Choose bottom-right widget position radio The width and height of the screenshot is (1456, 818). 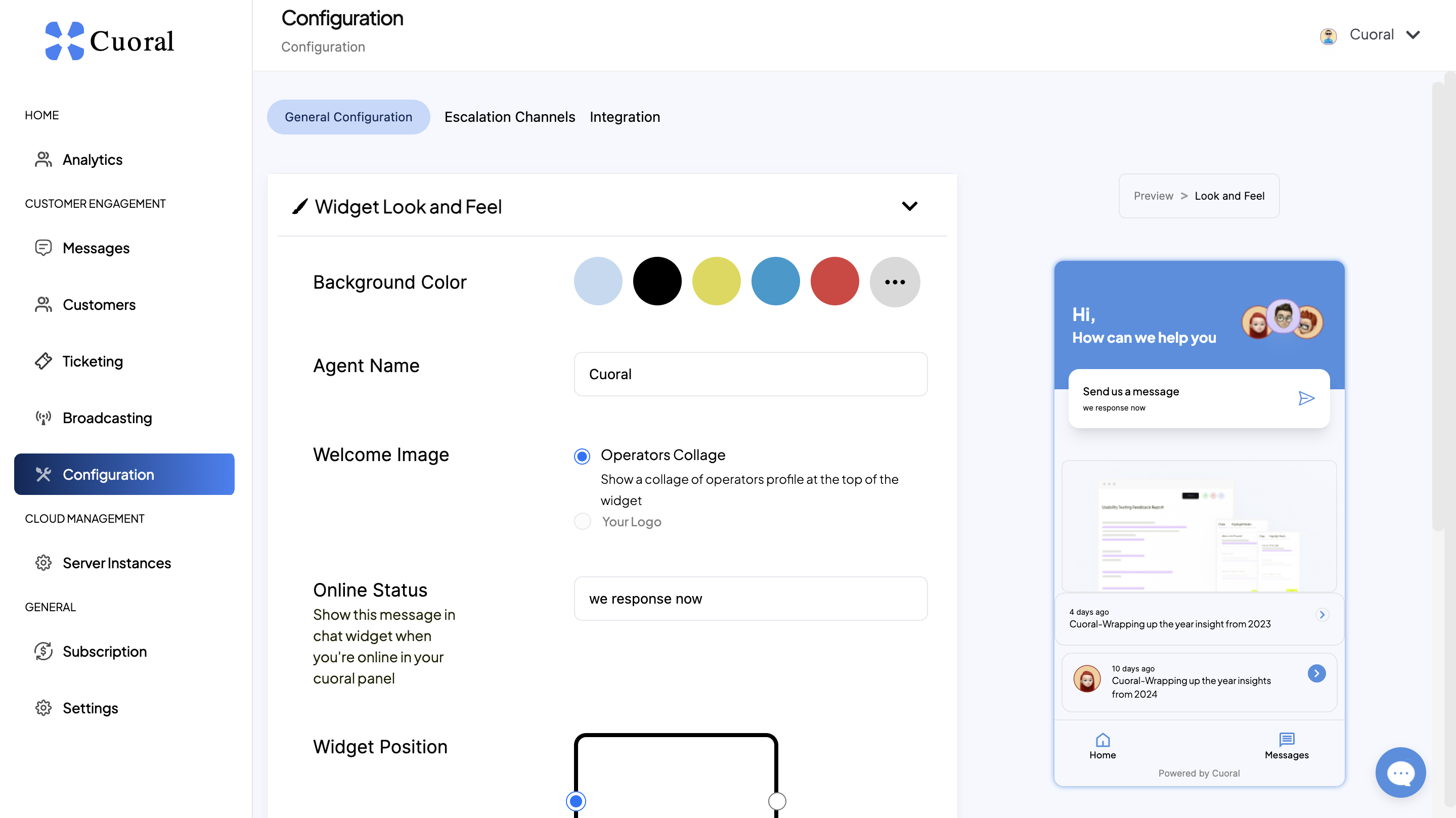(777, 800)
